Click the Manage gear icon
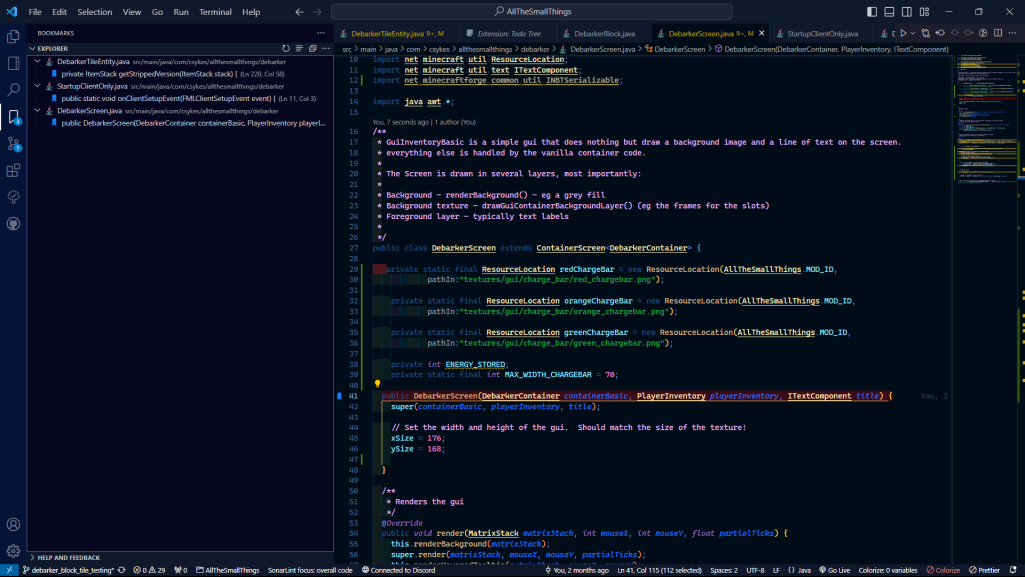 (14, 550)
